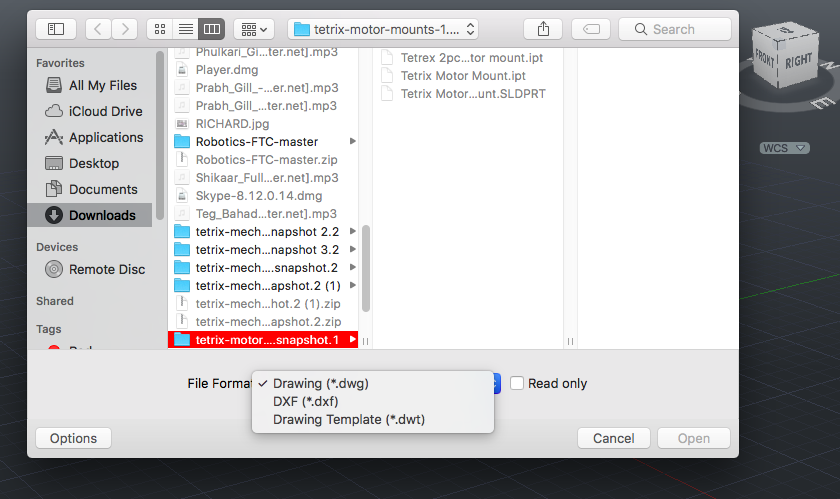The image size is (840, 499).
Task: Expand arrow of tetrix-mech...napshot 3.2
Action: pos(352,249)
